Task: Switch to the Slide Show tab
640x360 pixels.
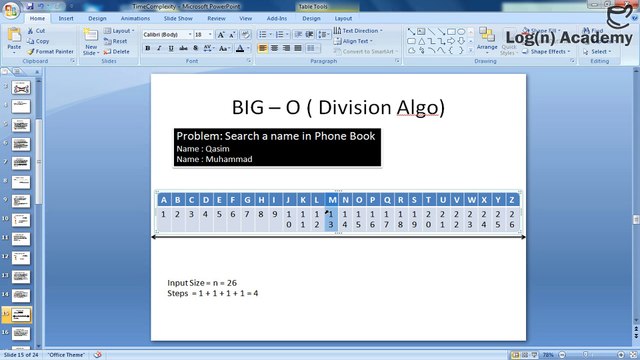Action: point(178,18)
